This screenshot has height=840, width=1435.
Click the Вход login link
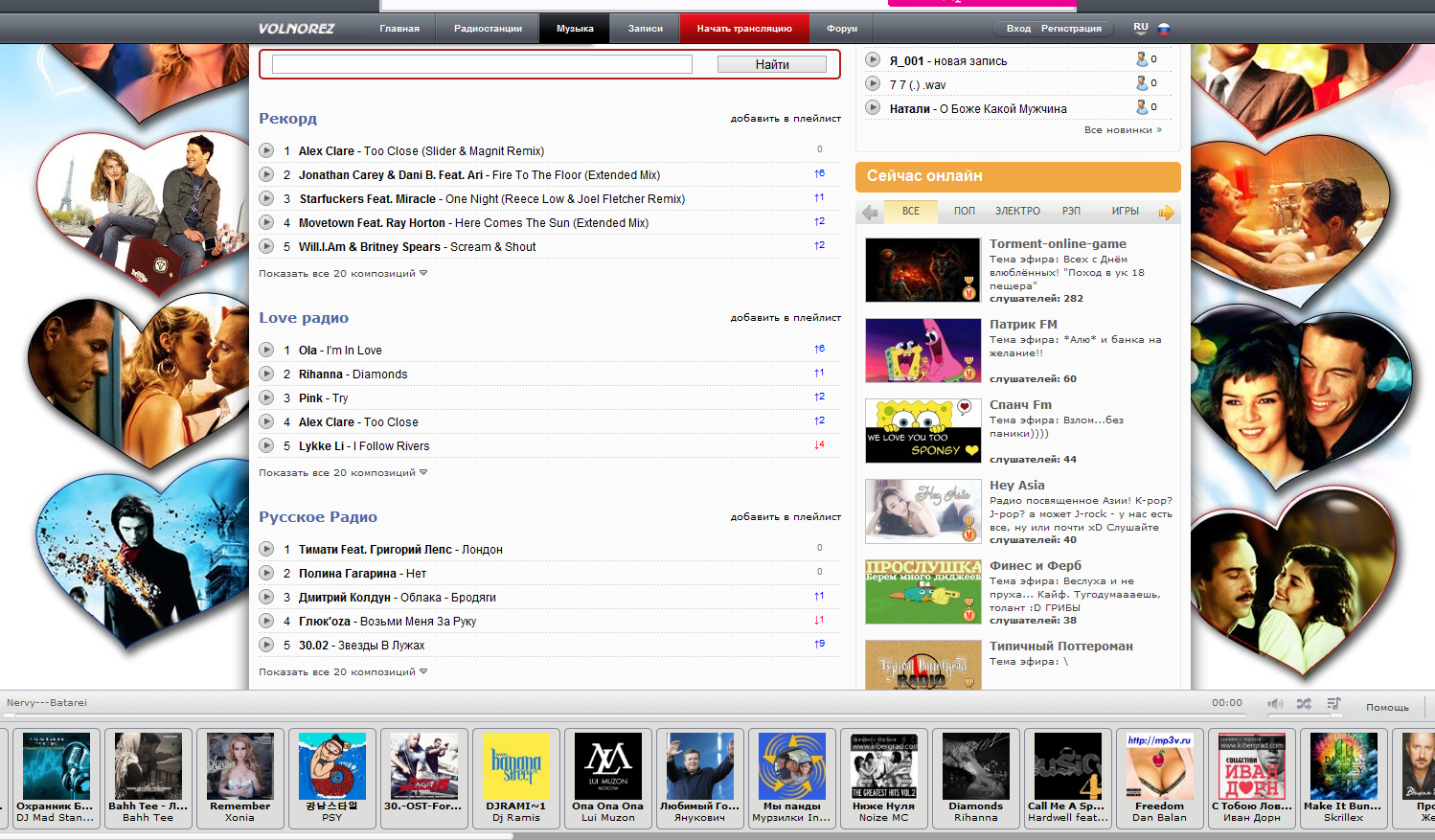[x=1018, y=29]
